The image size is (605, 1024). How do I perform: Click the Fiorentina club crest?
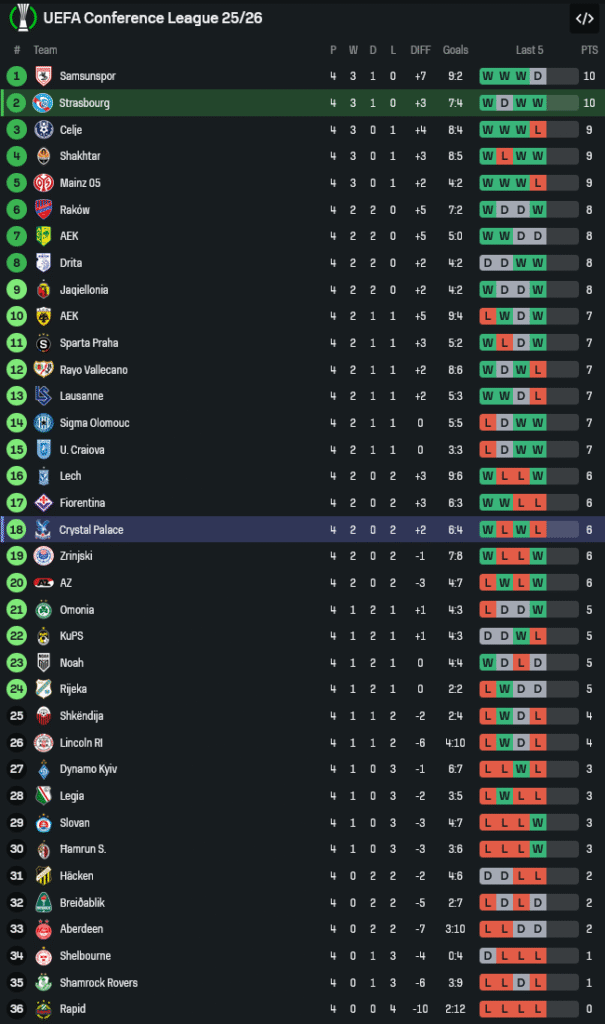(x=43, y=503)
